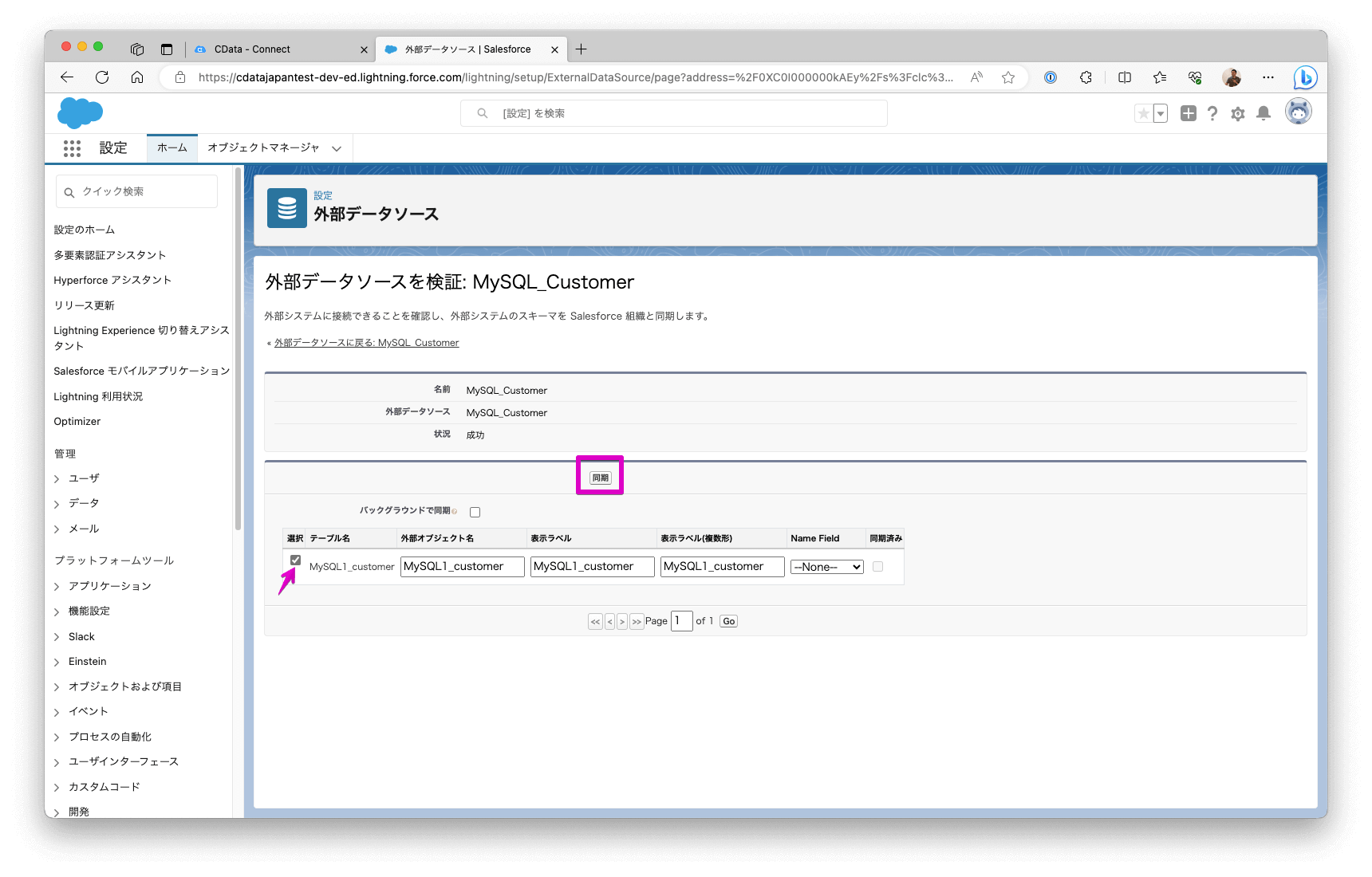Edit the 表示ラベル(複数形) field
This screenshot has width=1372, height=877.
pos(723,567)
